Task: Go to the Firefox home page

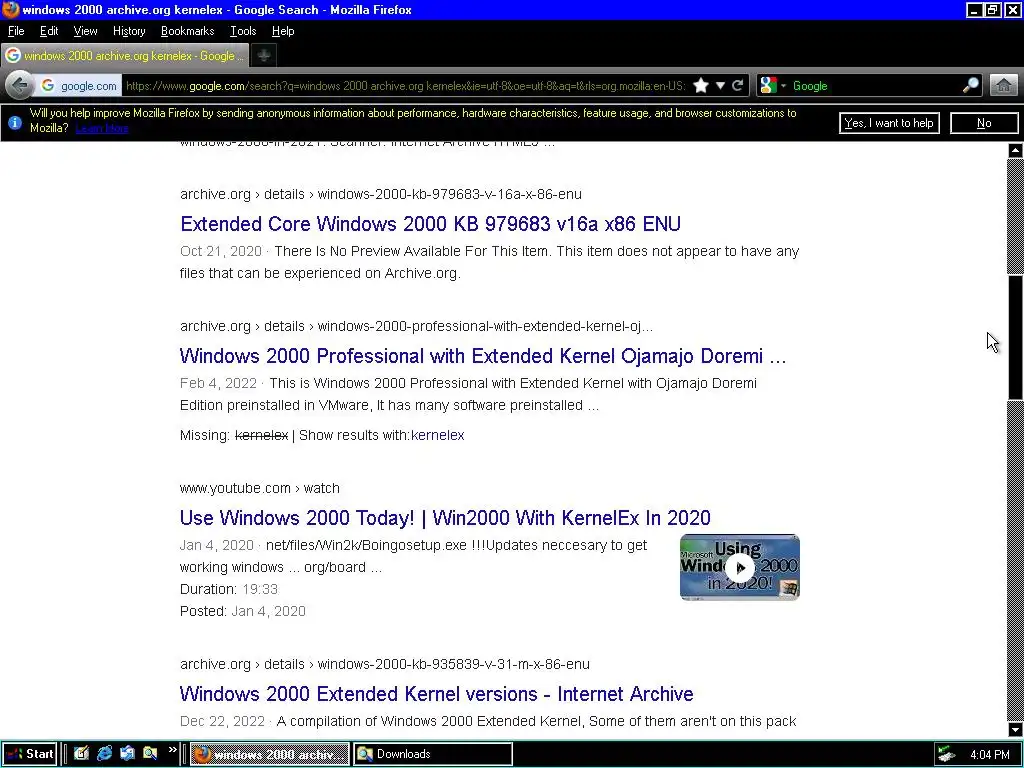Action: [x=1004, y=86]
